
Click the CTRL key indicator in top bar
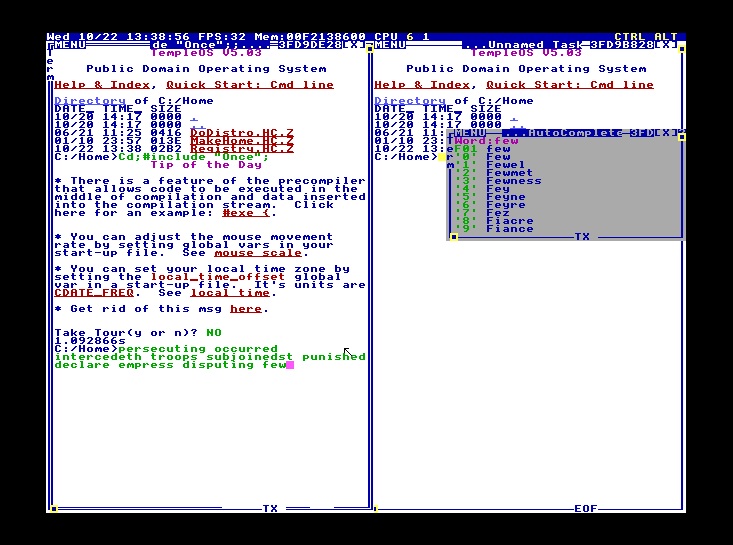point(630,37)
